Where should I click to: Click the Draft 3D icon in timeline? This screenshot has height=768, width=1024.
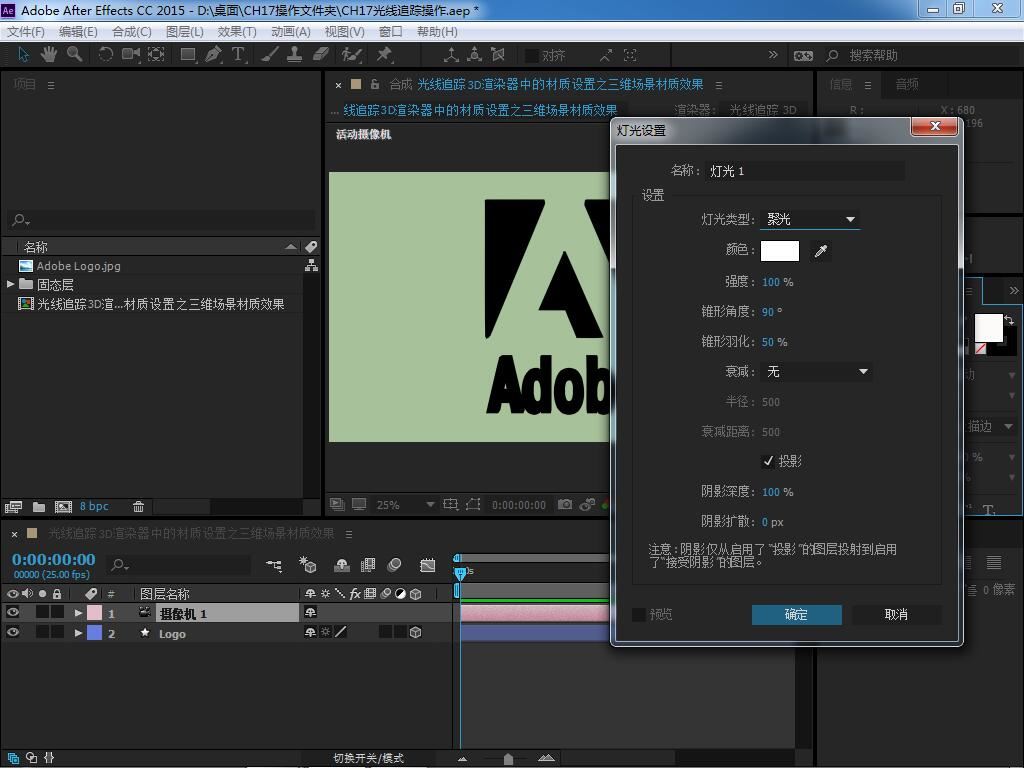[307, 565]
